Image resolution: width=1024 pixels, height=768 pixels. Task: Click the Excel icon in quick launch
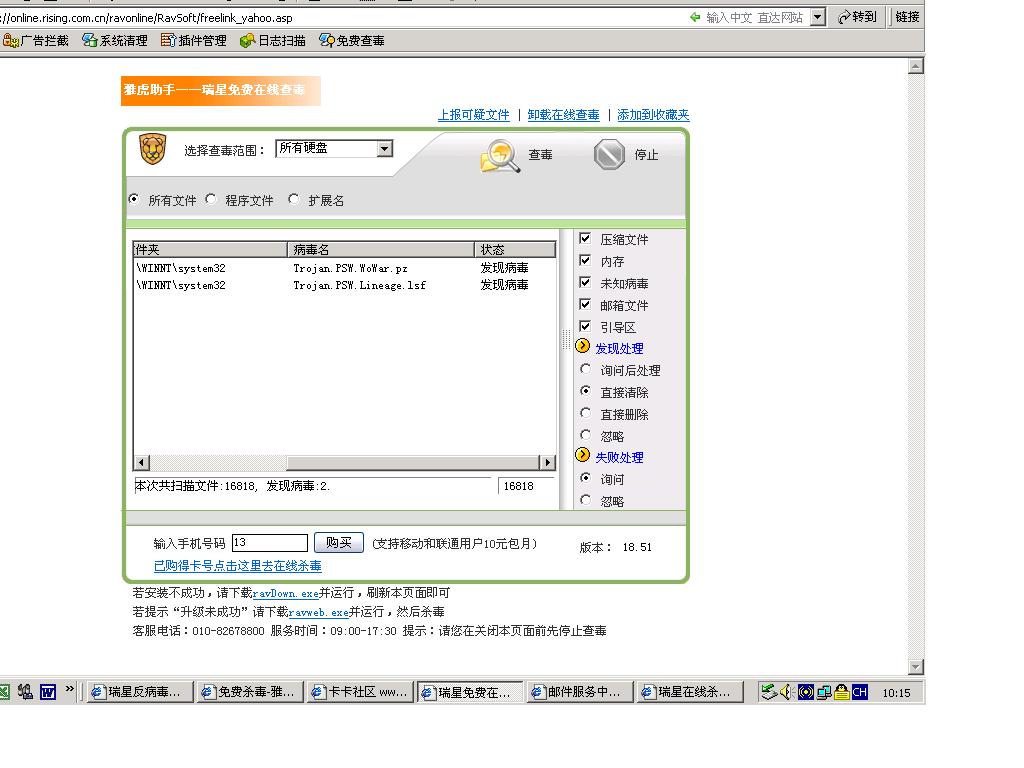click(5, 692)
